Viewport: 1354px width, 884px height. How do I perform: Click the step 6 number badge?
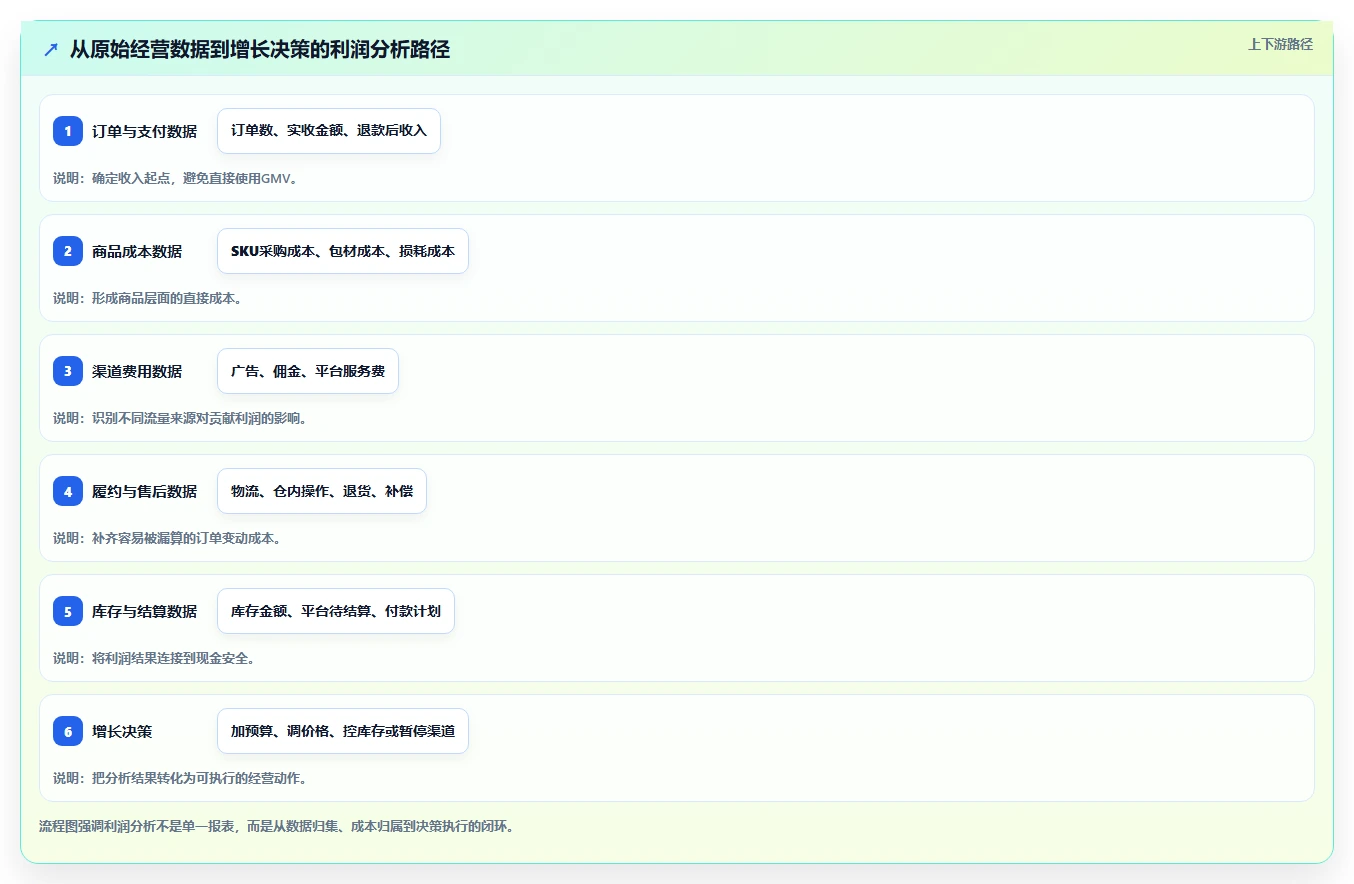(x=68, y=731)
